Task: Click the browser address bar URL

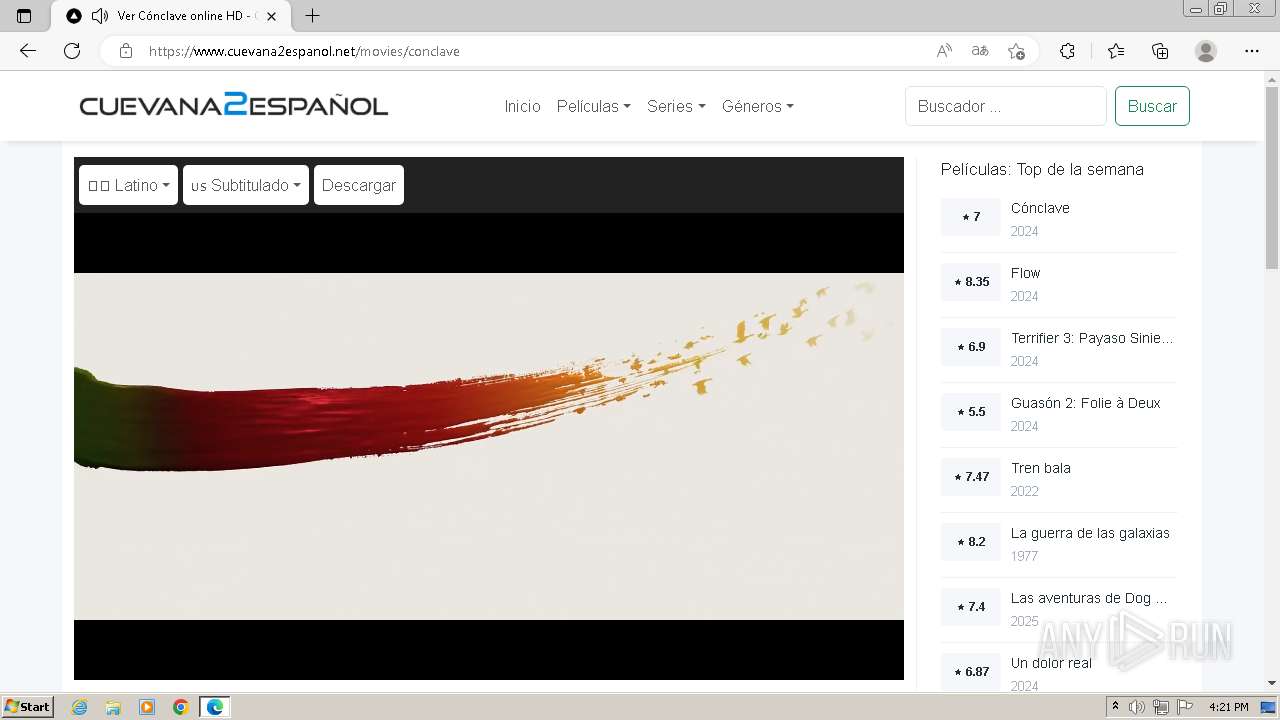Action: (304, 51)
